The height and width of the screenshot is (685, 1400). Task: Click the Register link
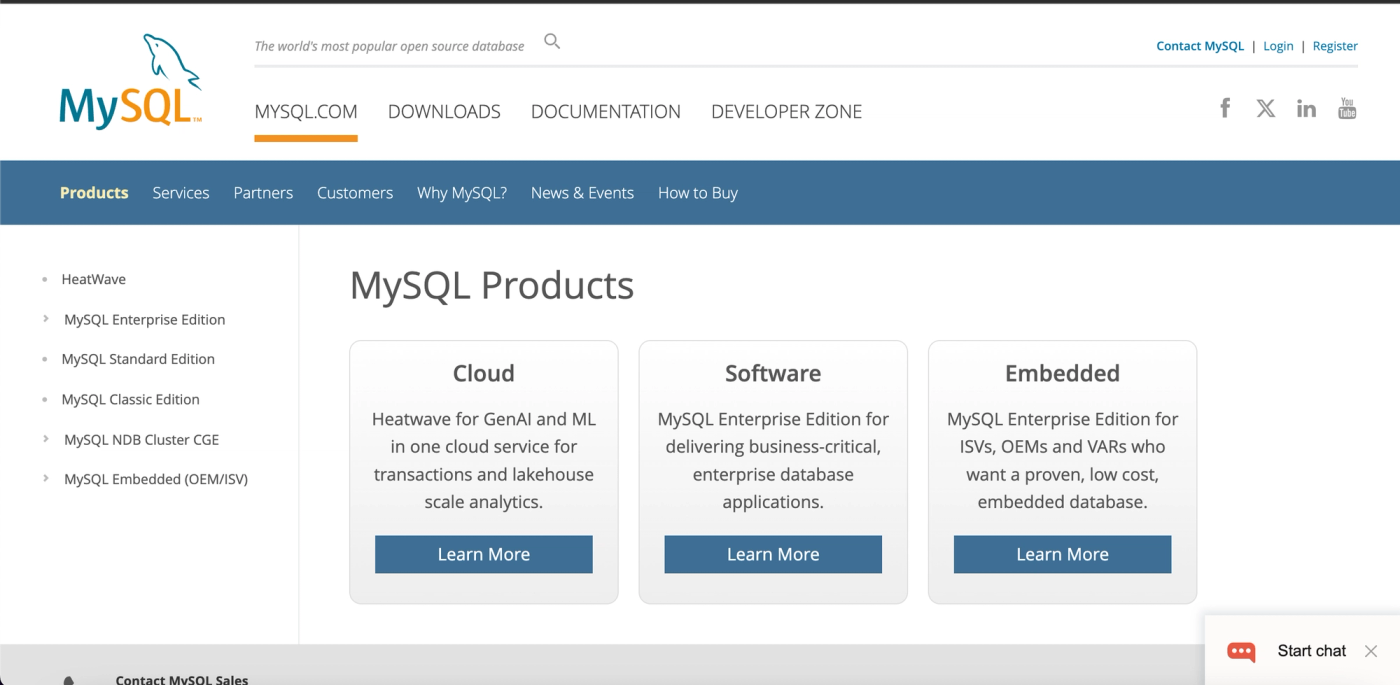coord(1335,46)
